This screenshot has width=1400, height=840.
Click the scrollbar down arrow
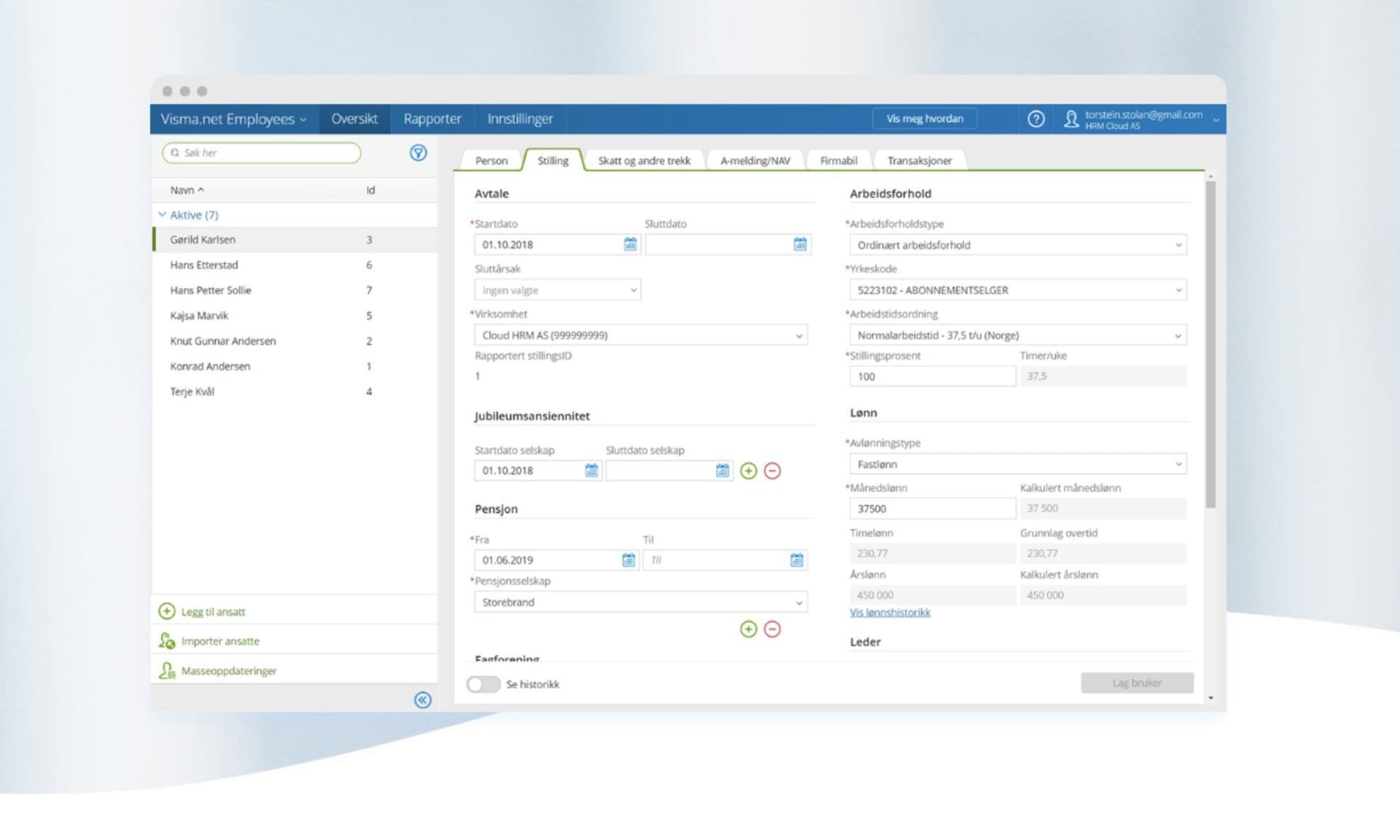1210,698
